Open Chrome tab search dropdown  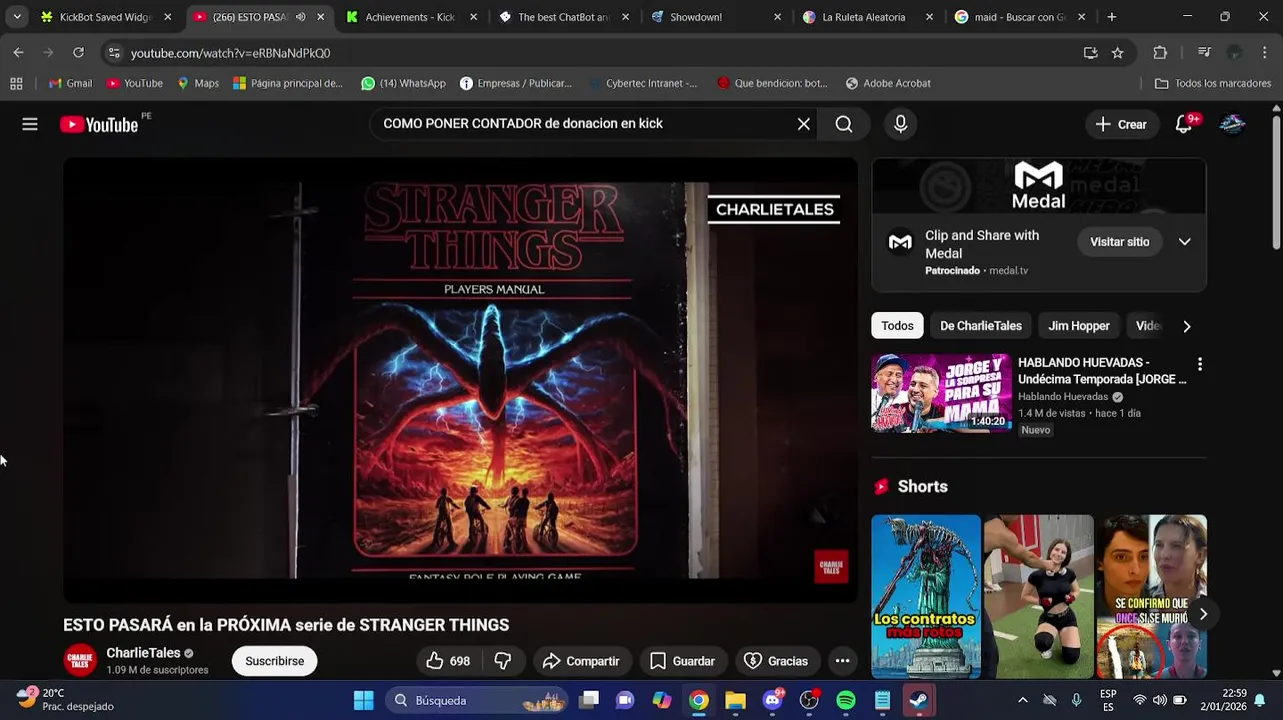(17, 17)
